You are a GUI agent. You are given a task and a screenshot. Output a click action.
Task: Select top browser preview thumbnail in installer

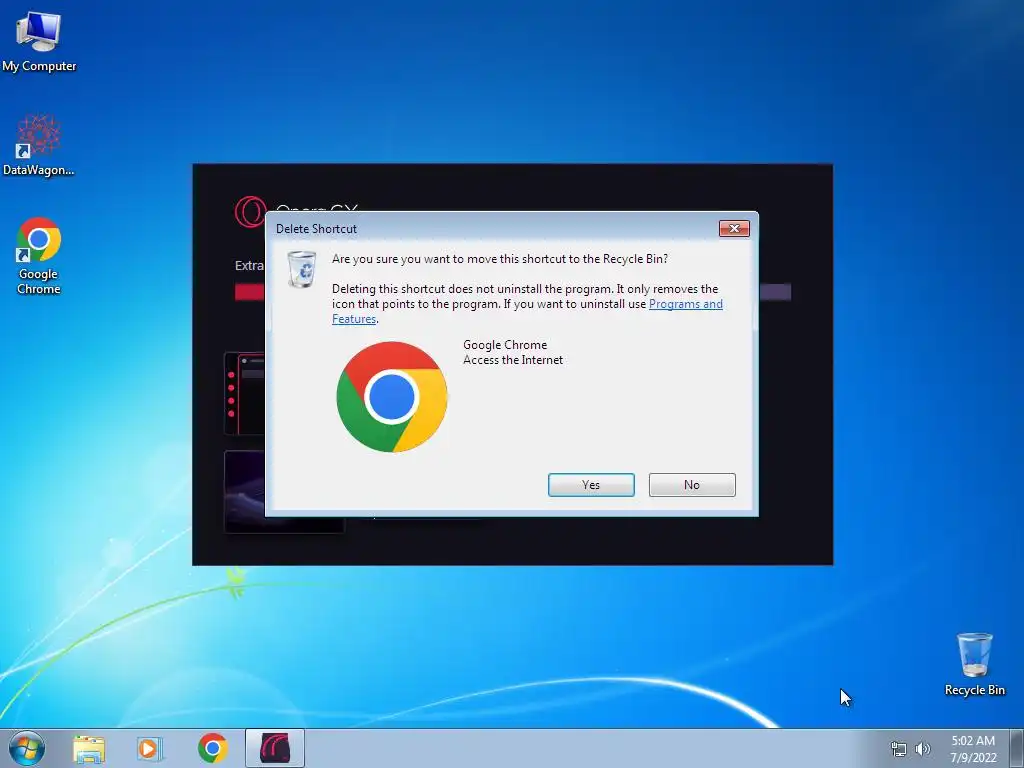244,394
